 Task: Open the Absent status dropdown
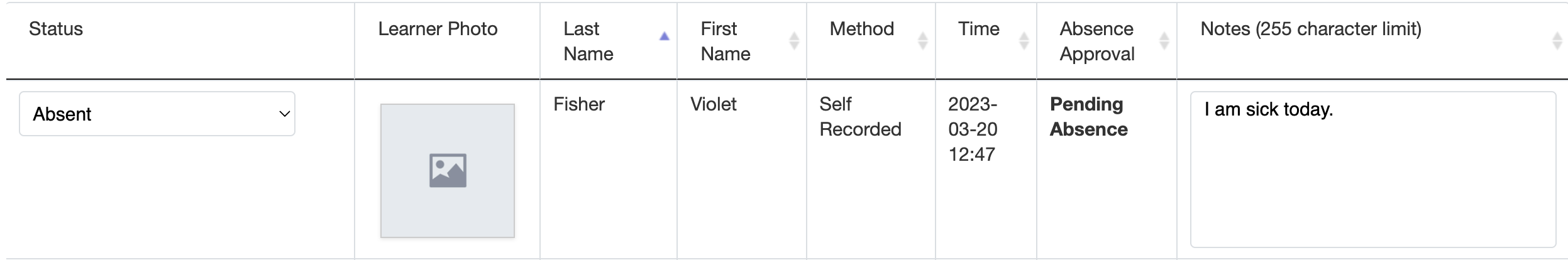coord(157,114)
